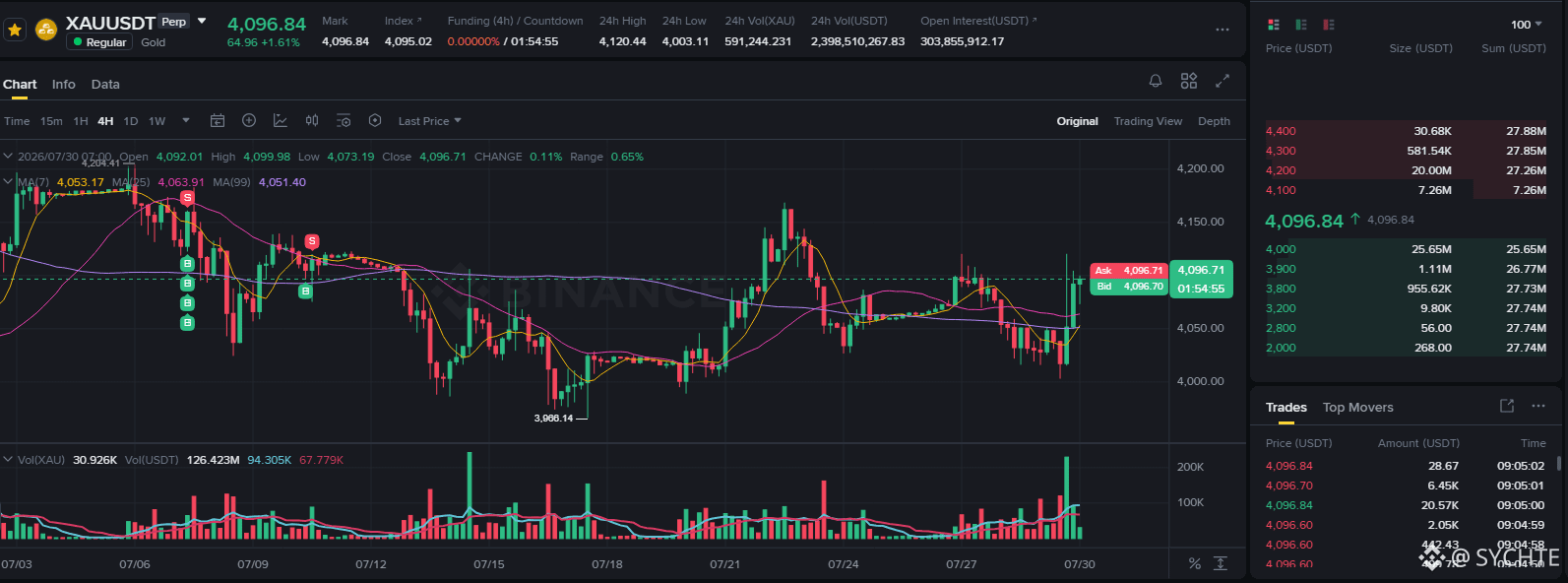Select the Time line chart interval
Screen dimensions: 1568x583
pyautogui.click(x=17, y=121)
